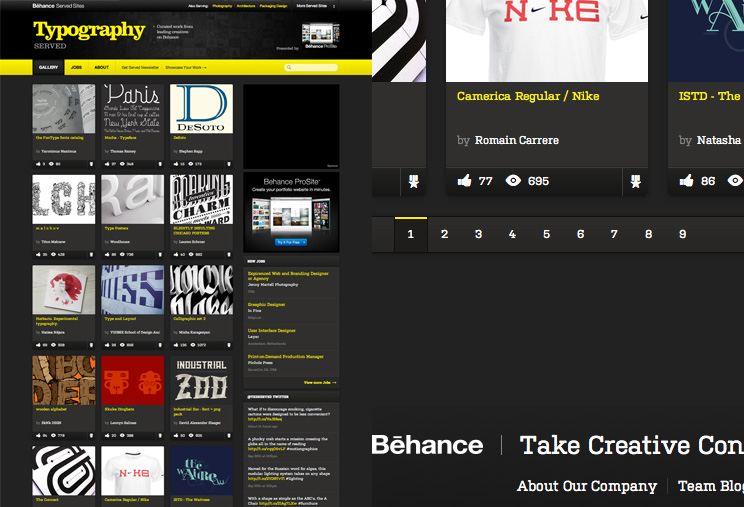Viewport: 744px width, 507px height.
Task: Open The Waitress dark blue thumbnail
Action: (201, 470)
